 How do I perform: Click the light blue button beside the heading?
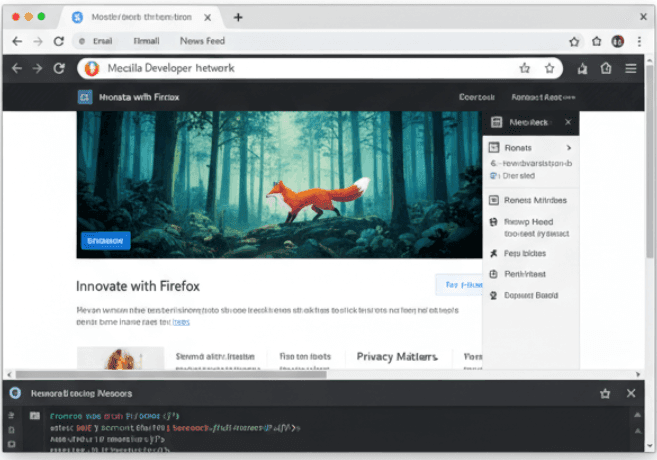pyautogui.click(x=459, y=285)
